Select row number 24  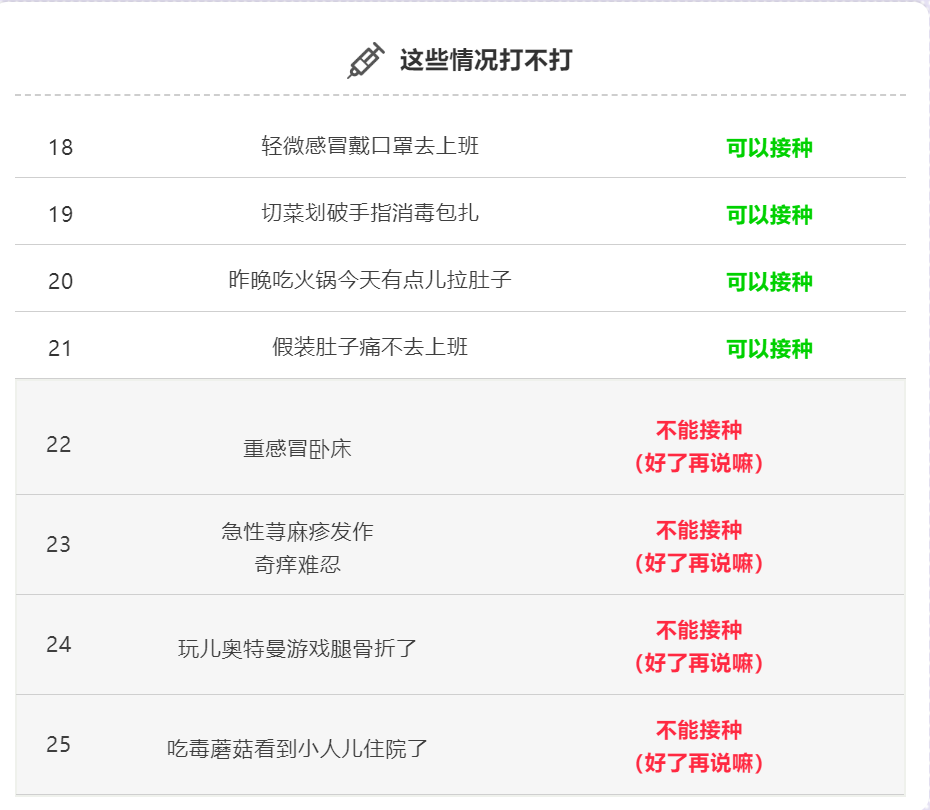pyautogui.click(x=59, y=644)
